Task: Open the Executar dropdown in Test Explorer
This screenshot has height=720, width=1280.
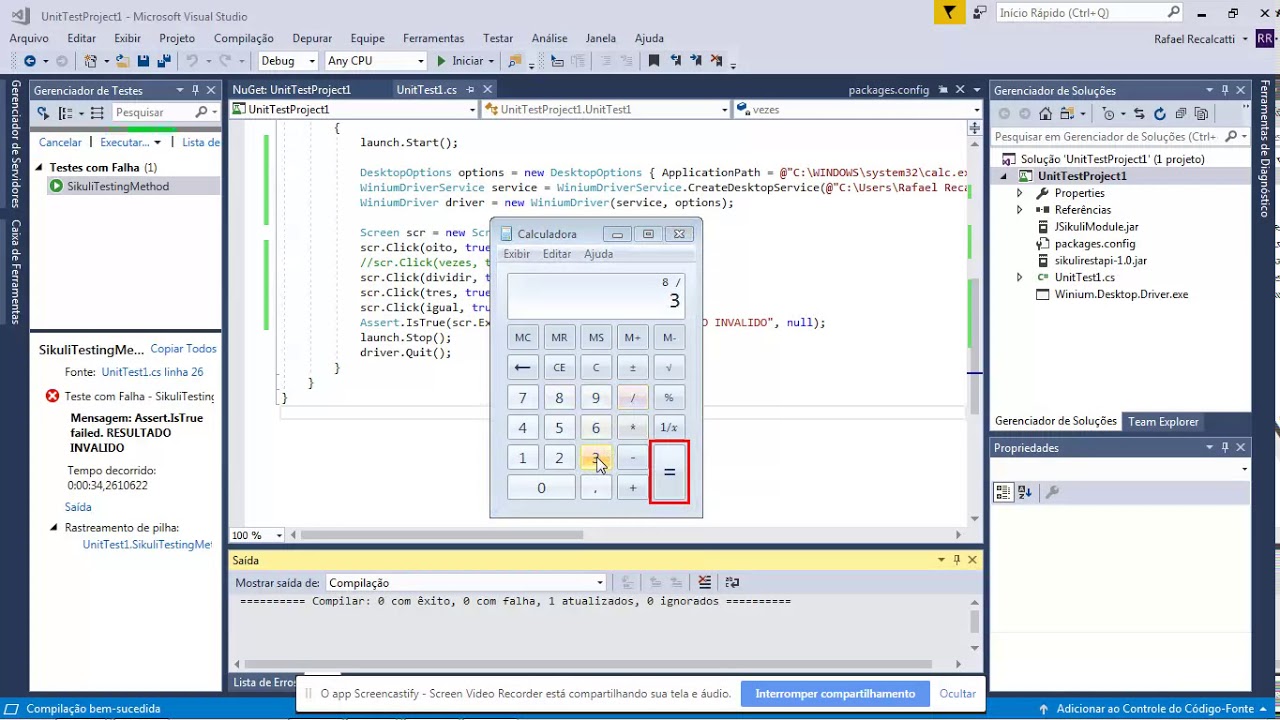Action: (157, 142)
